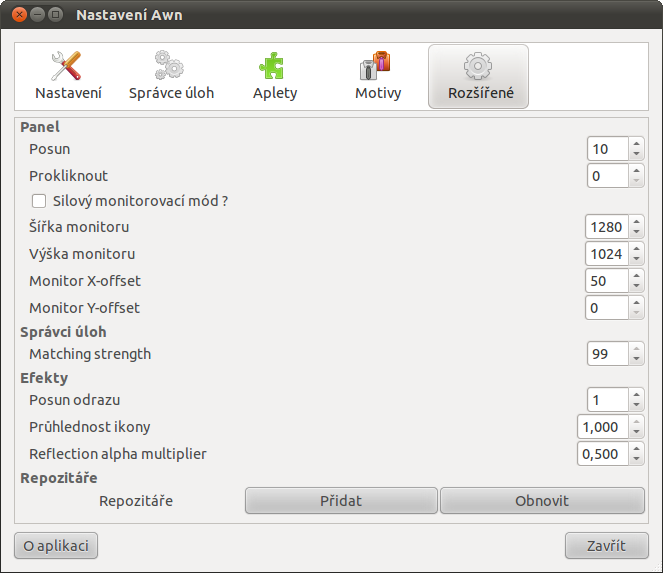Screen dimensions: 663x573
Task: Switch to the Nastavení tab label
Action: (x=68, y=93)
